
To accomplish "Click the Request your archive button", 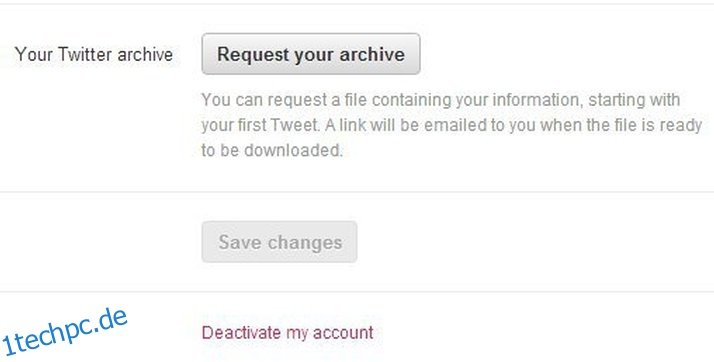I will (x=311, y=54).
